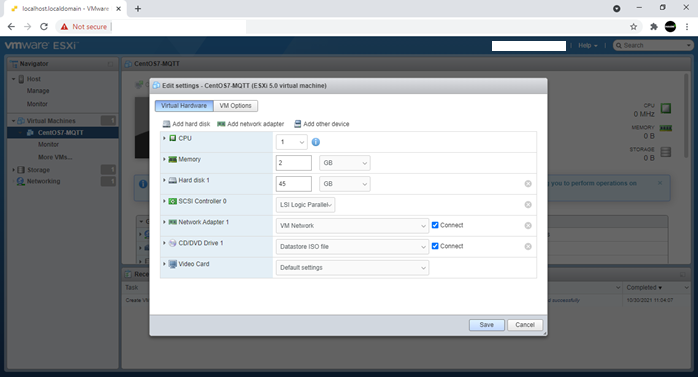Click the Memory size input field
This screenshot has height=377, width=698.
pos(293,163)
